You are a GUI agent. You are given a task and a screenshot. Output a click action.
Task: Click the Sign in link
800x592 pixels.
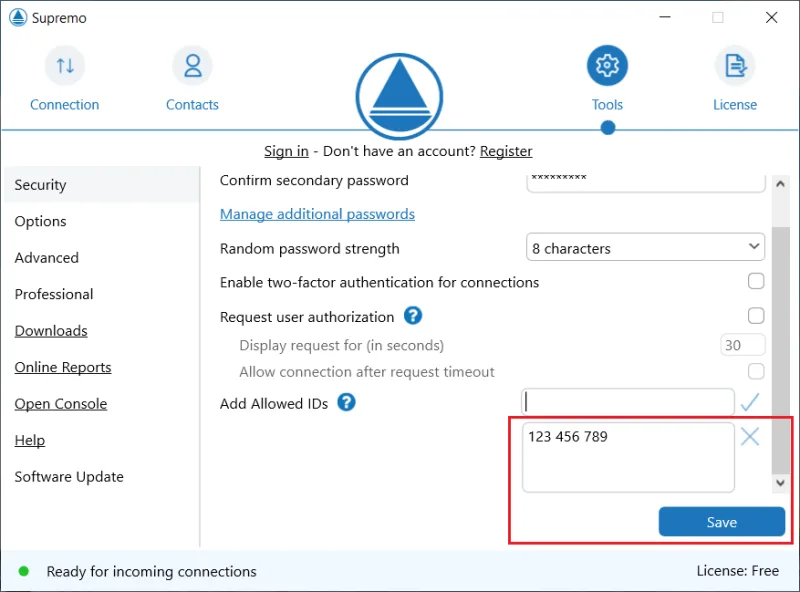pyautogui.click(x=286, y=151)
